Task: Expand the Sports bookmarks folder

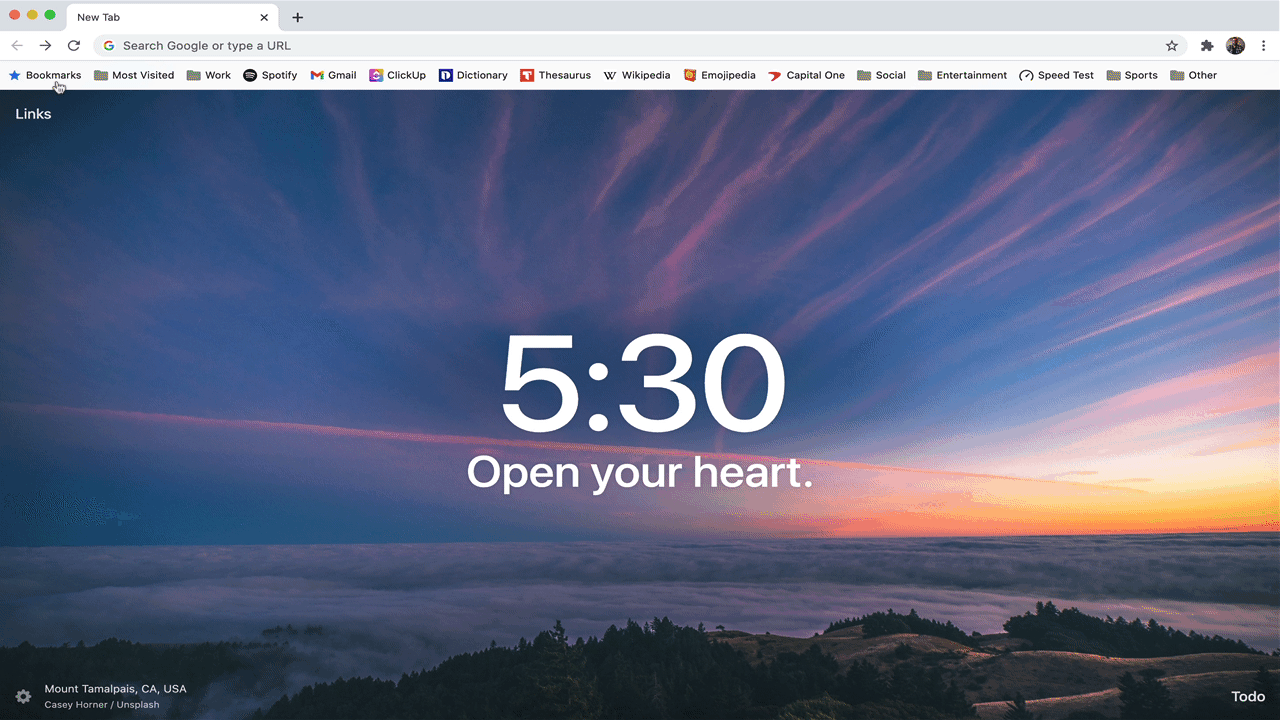Action: (1132, 75)
